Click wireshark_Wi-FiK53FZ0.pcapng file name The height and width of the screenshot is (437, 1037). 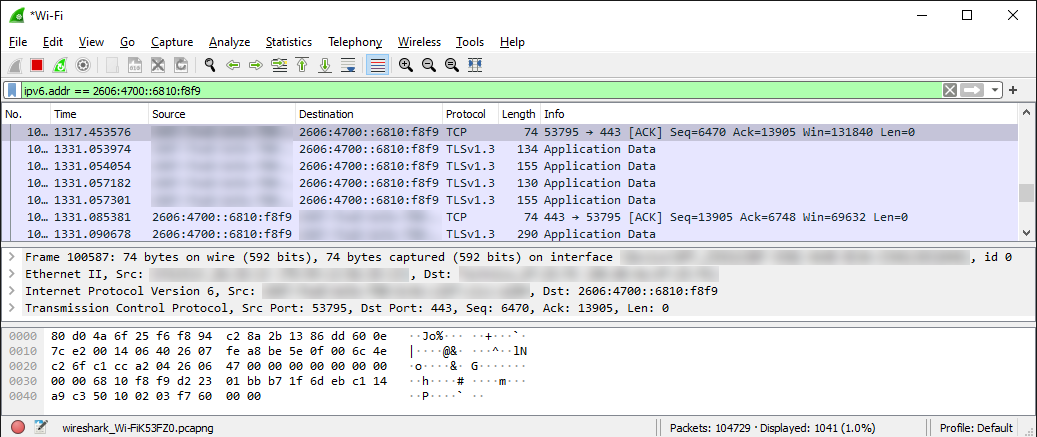pos(138,428)
